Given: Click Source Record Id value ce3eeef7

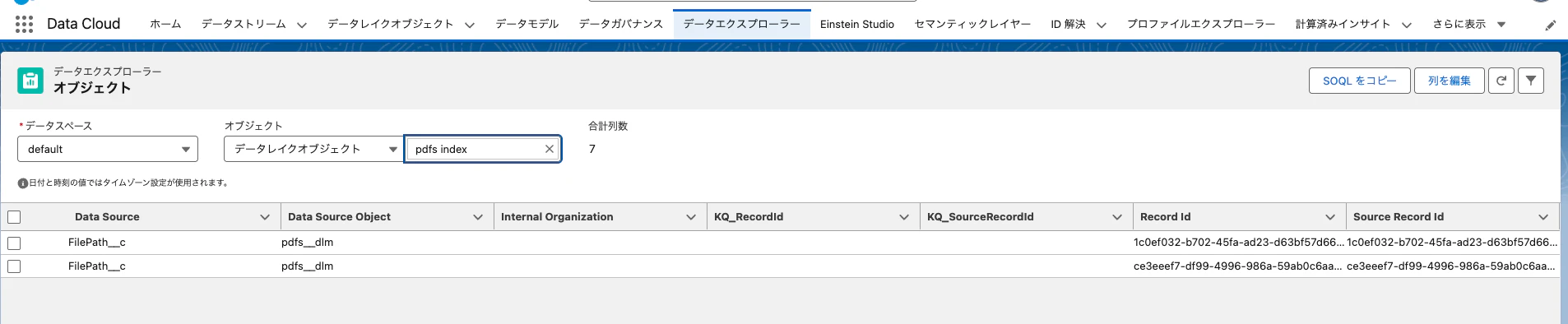Looking at the screenshot, I should (x=1450, y=266).
